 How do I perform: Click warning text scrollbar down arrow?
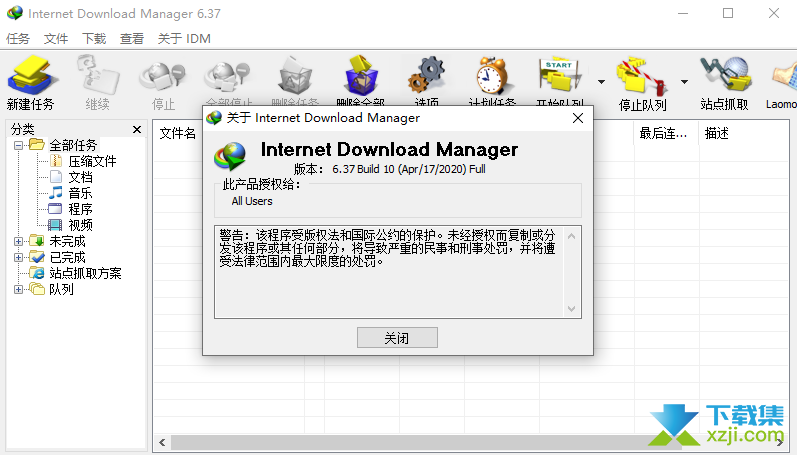(571, 309)
